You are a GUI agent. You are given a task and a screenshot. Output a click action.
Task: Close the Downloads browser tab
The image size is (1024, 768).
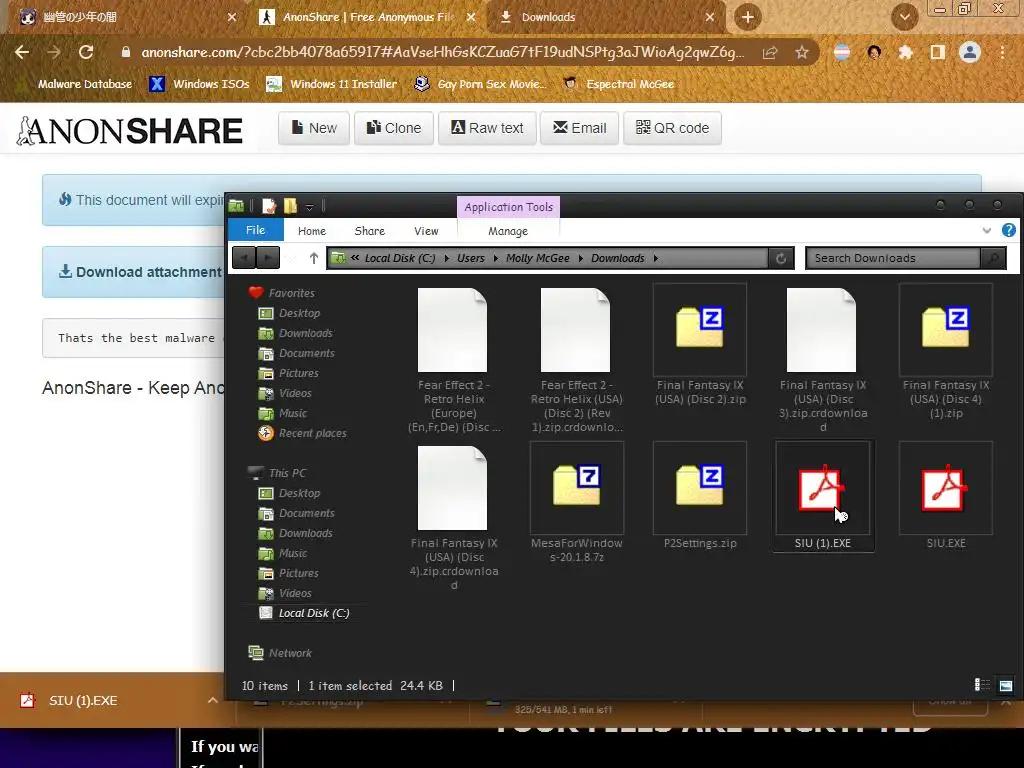(710, 17)
